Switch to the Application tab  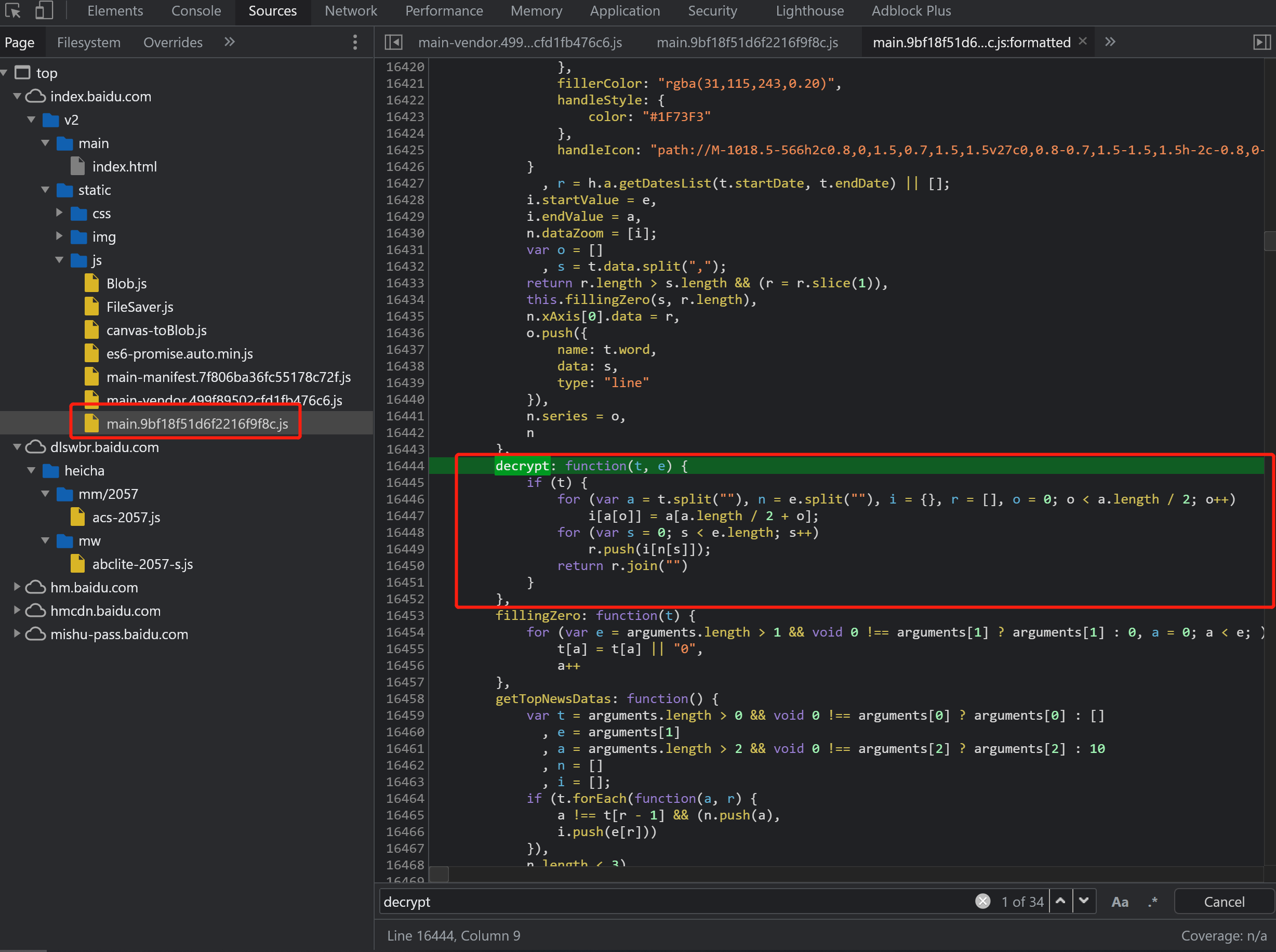coord(625,11)
